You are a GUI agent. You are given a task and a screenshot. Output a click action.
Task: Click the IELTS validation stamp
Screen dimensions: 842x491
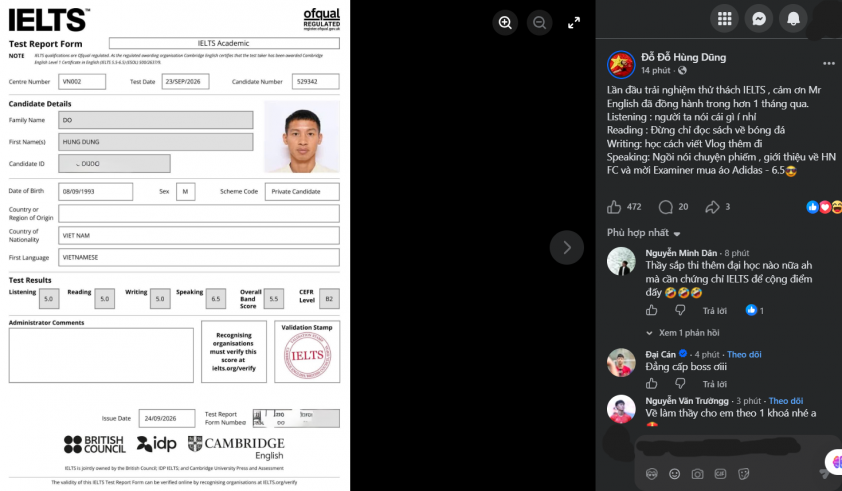[307, 355]
